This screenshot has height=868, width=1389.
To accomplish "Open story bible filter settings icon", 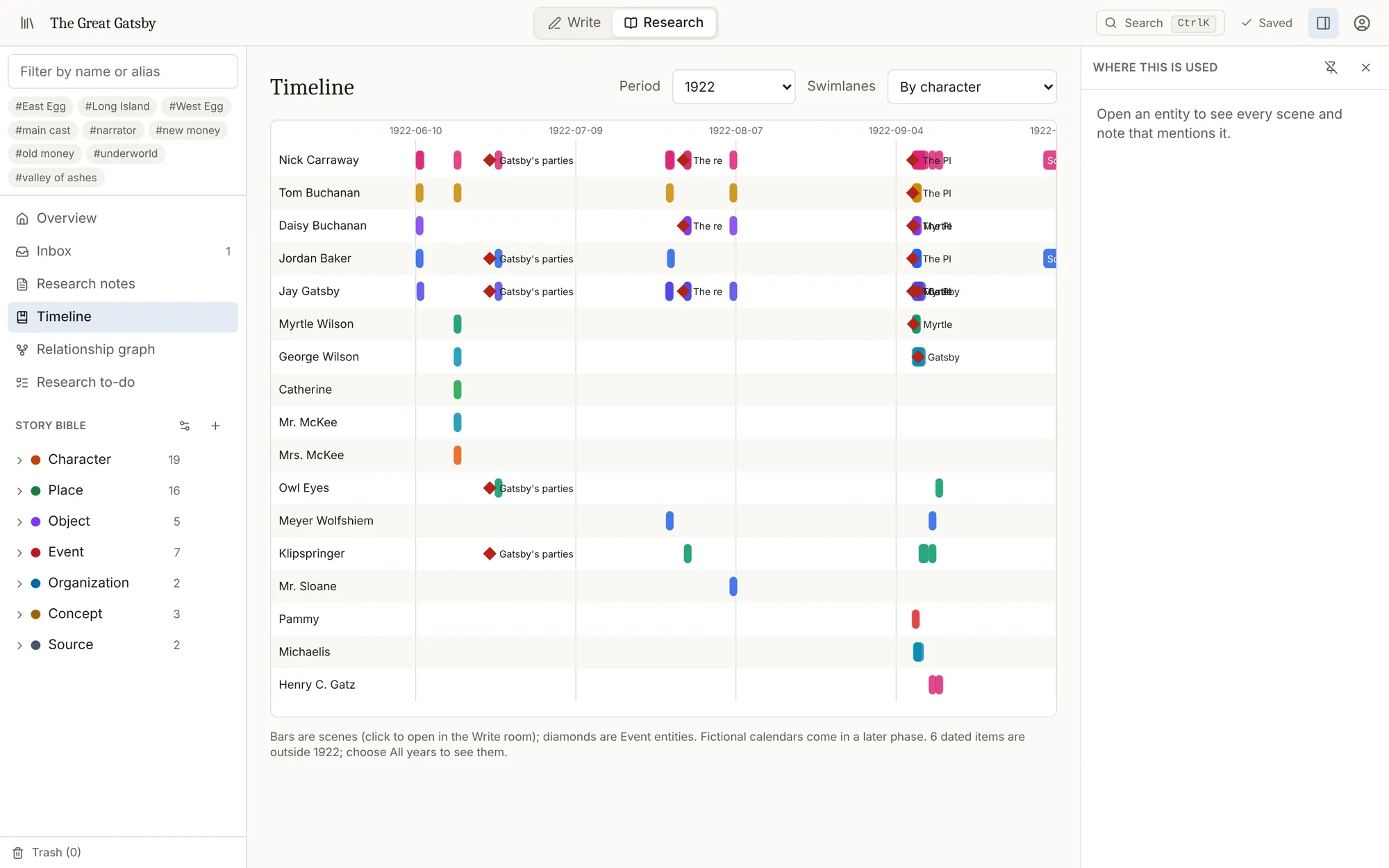I will coord(185,426).
